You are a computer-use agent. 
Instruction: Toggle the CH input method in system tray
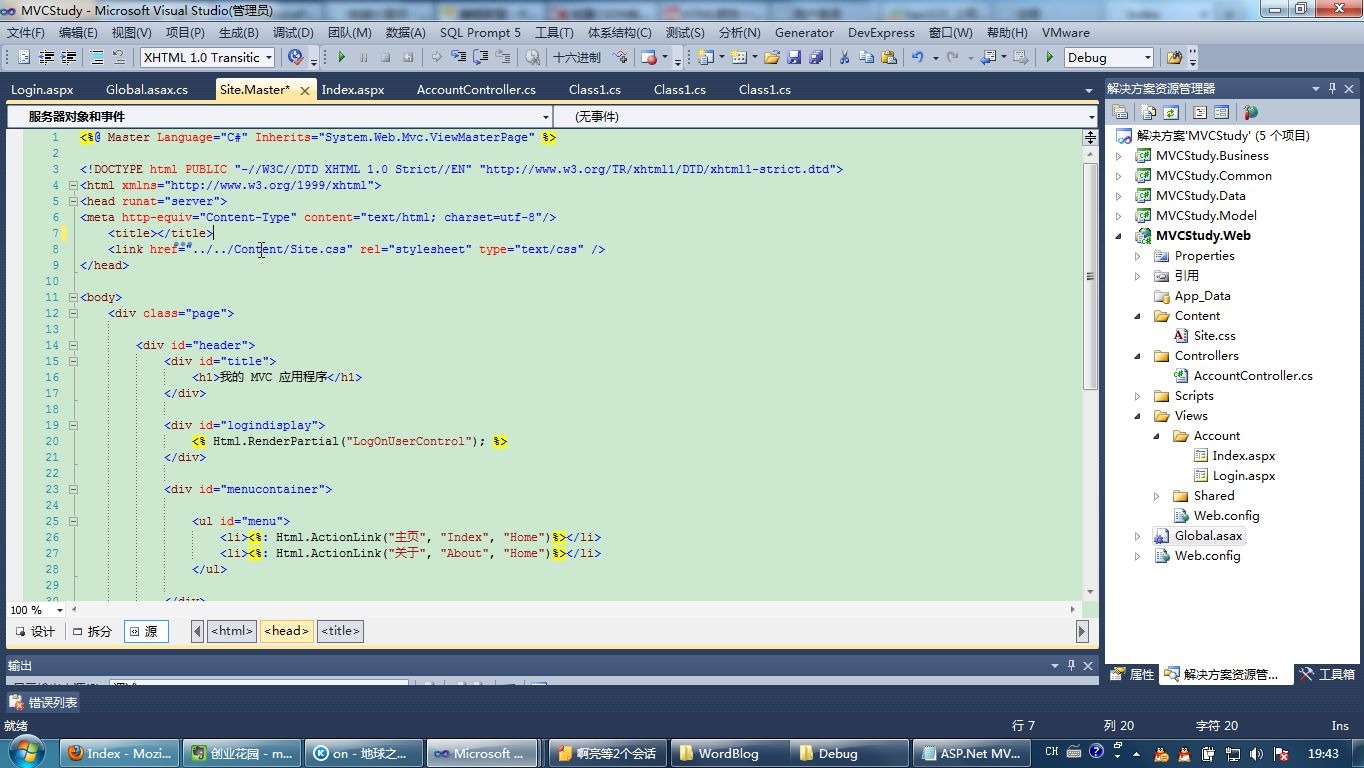tap(1050, 753)
